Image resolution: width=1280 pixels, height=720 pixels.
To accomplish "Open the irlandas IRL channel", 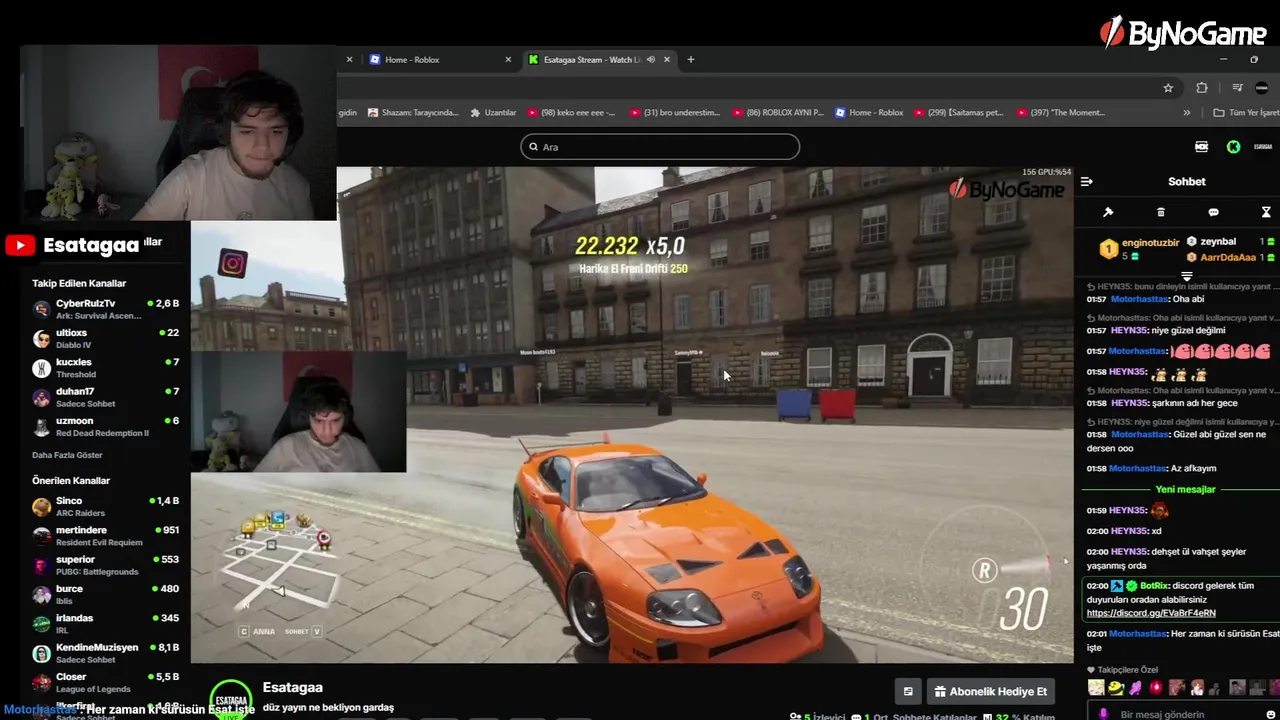I will (105, 624).
